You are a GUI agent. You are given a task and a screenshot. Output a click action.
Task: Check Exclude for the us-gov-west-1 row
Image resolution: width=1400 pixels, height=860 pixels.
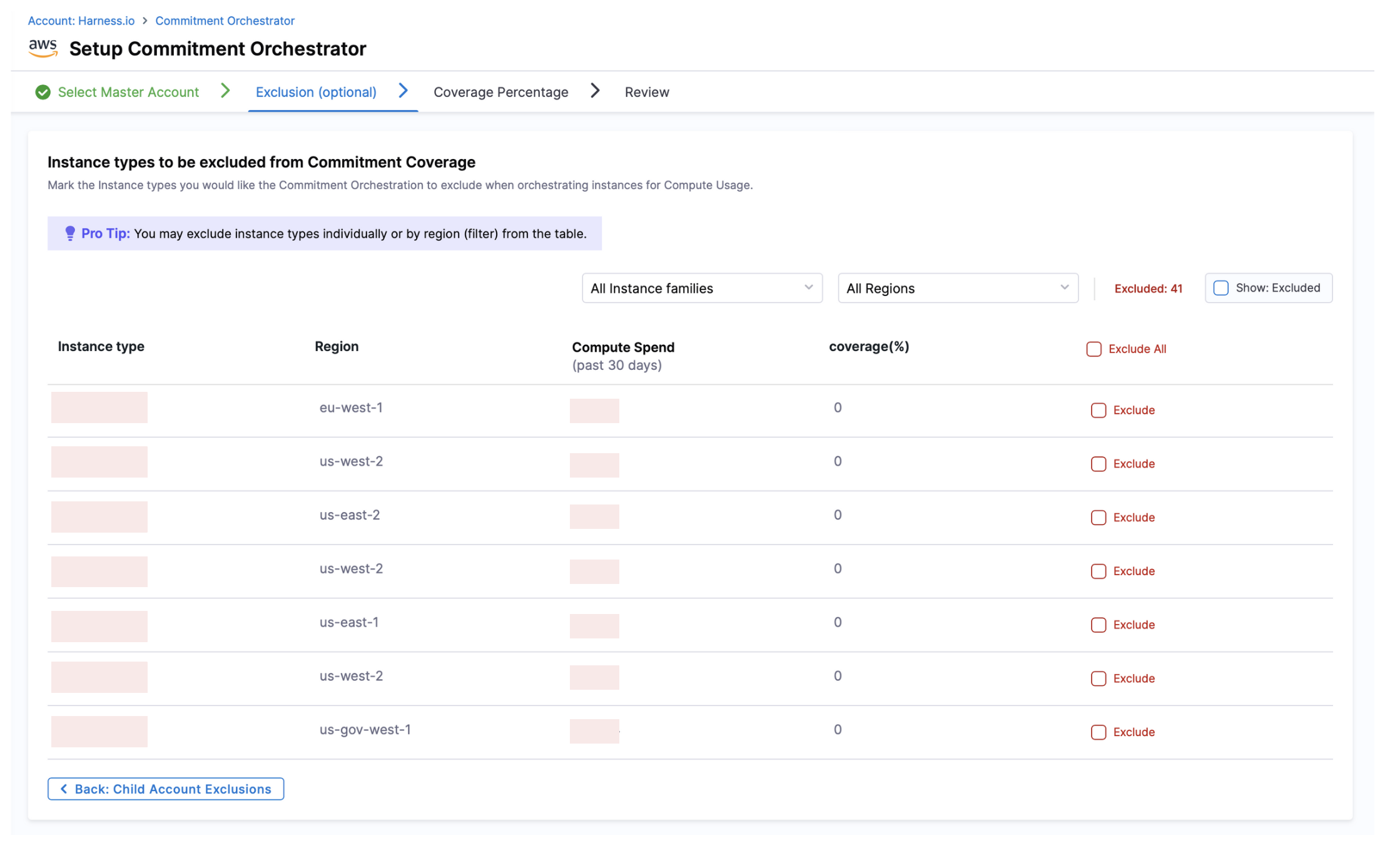tap(1098, 732)
